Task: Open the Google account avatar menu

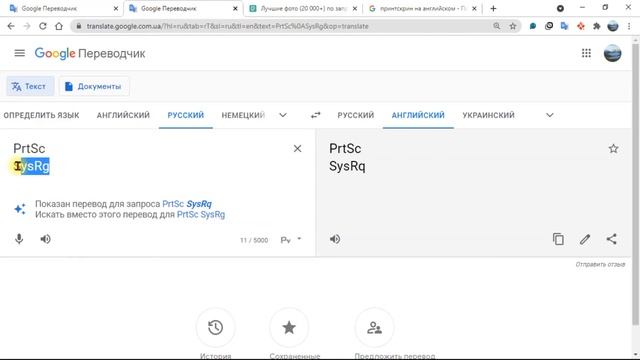Action: pos(612,53)
